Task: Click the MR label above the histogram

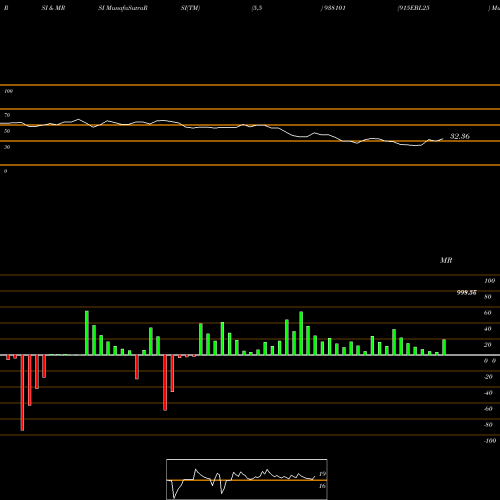Action: coord(446,260)
